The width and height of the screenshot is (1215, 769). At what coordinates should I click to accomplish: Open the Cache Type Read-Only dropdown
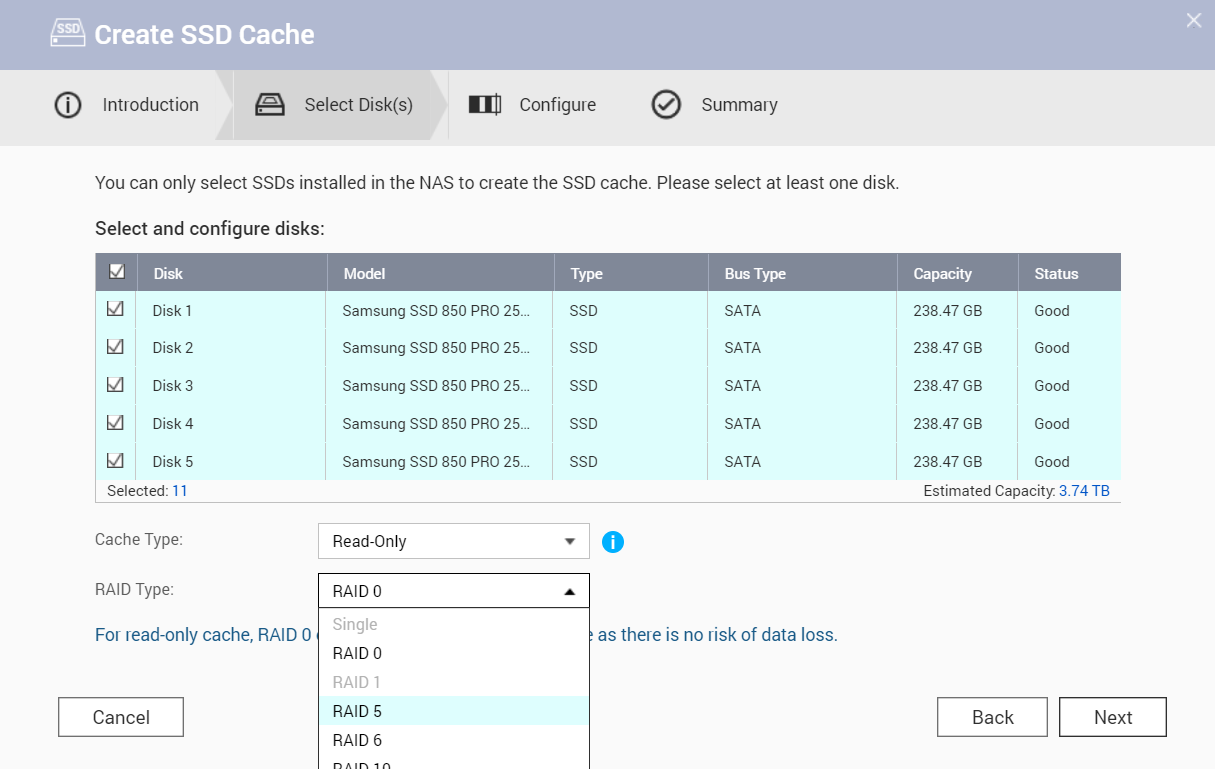point(454,541)
